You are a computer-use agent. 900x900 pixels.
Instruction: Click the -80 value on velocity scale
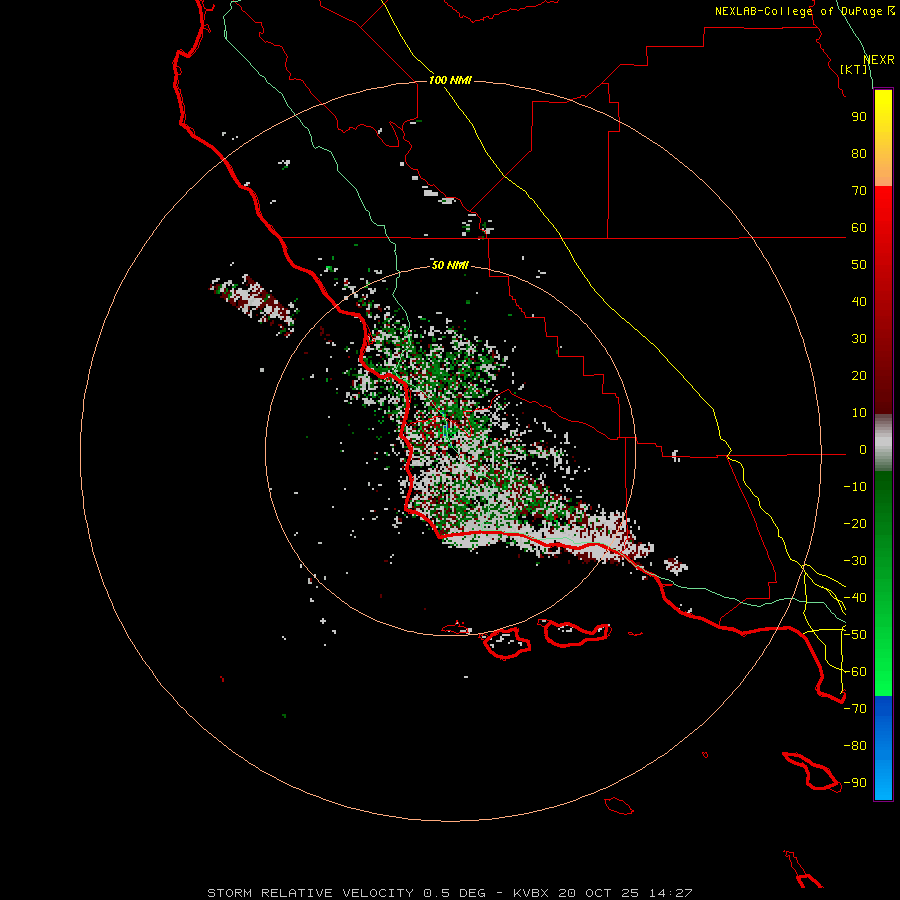[x=855, y=746]
